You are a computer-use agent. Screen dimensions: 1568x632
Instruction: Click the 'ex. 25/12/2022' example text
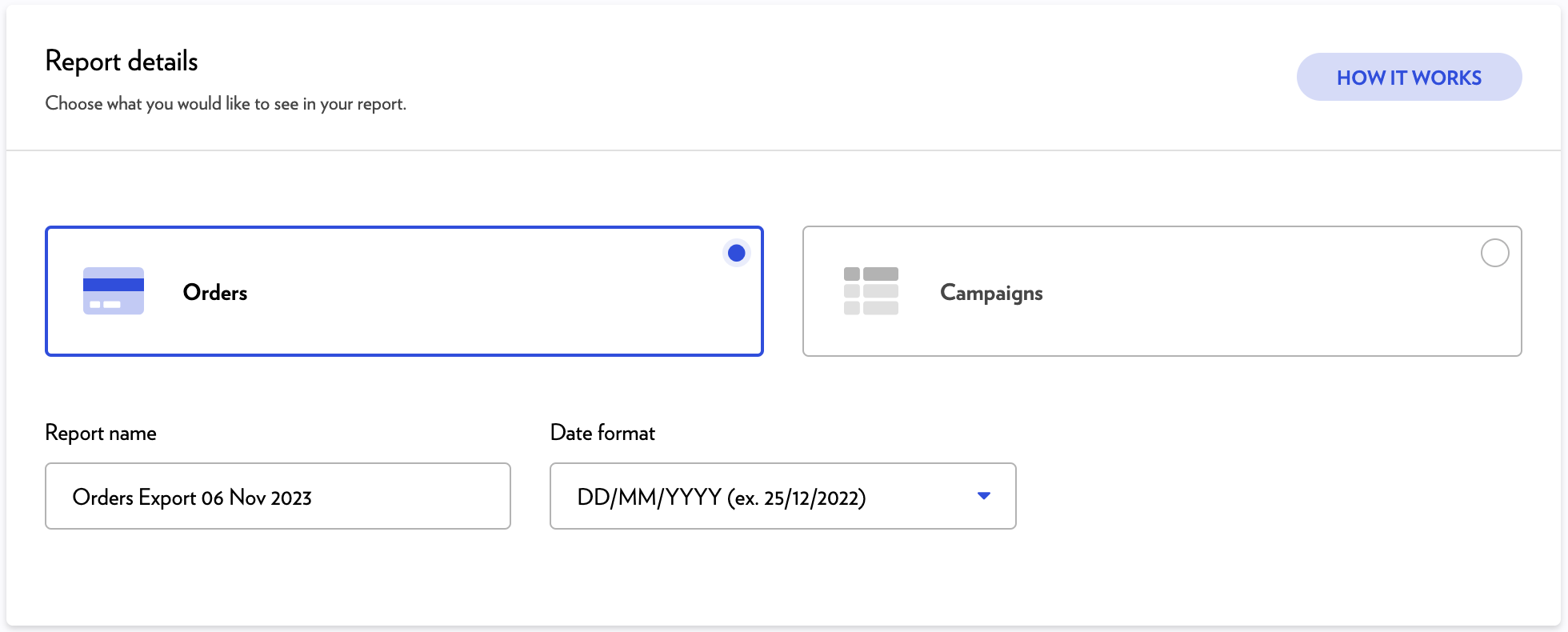797,498
